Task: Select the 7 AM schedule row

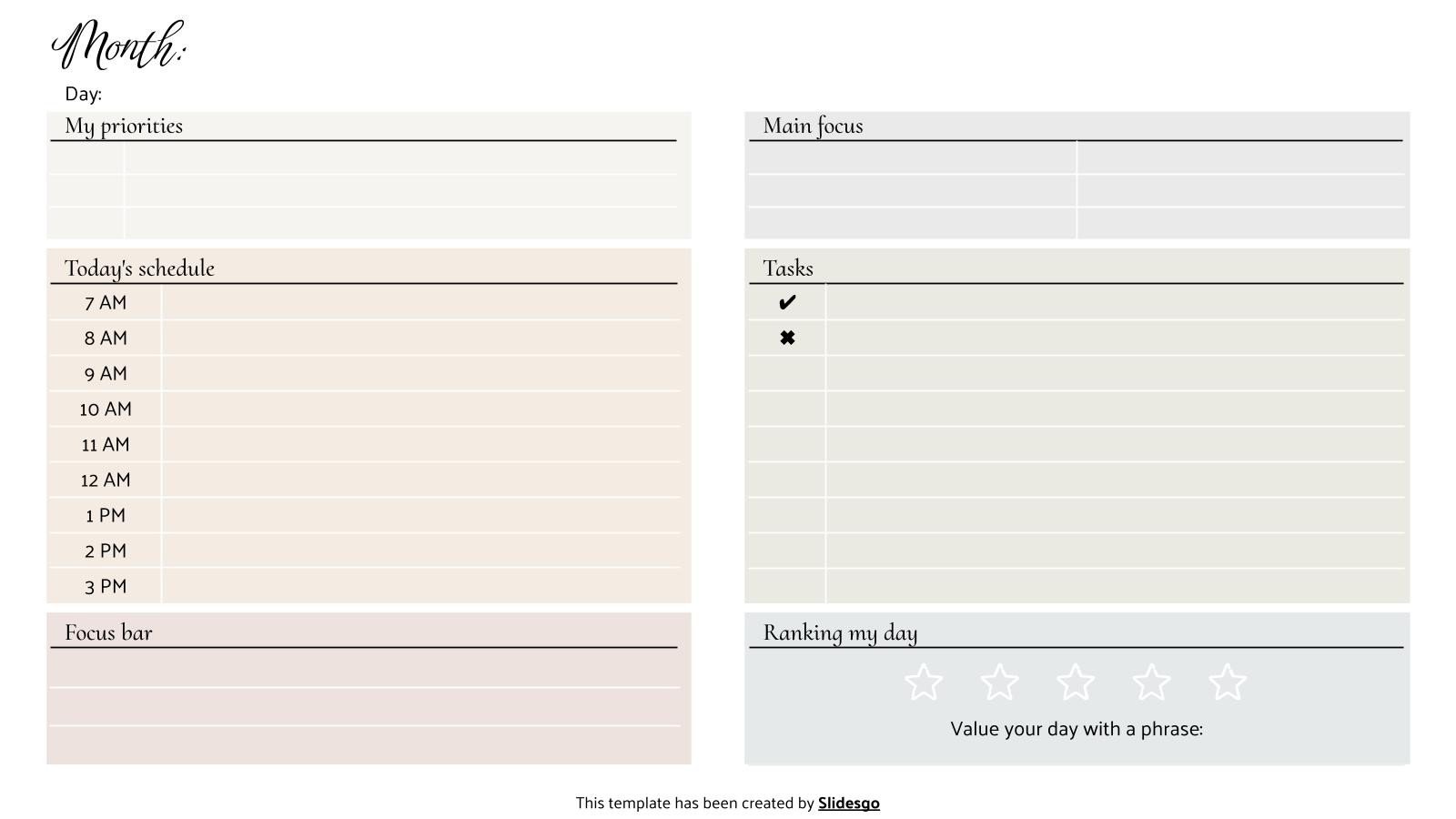Action: (420, 302)
